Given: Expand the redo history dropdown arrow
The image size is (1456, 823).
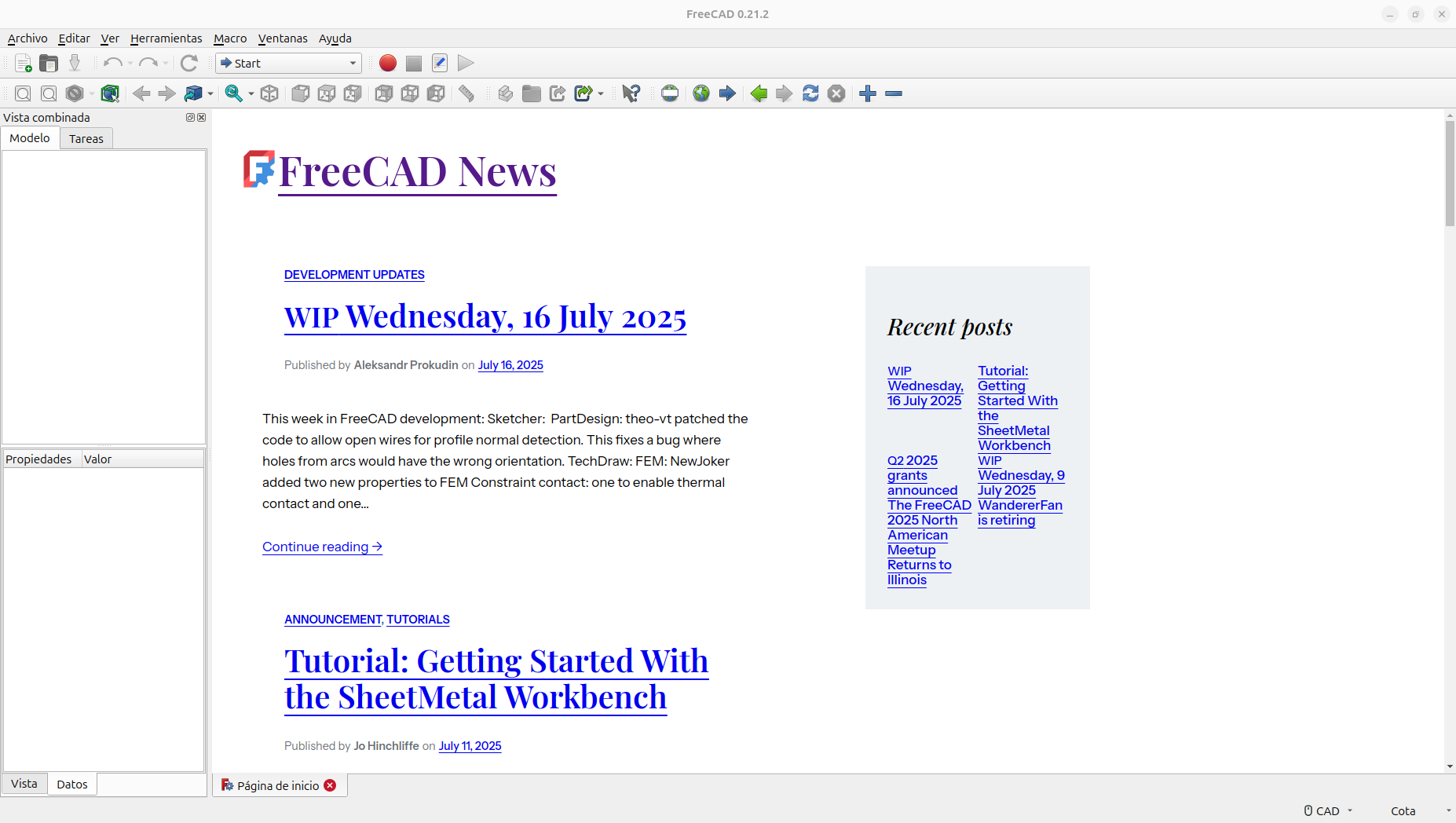Looking at the screenshot, I should click(x=166, y=64).
